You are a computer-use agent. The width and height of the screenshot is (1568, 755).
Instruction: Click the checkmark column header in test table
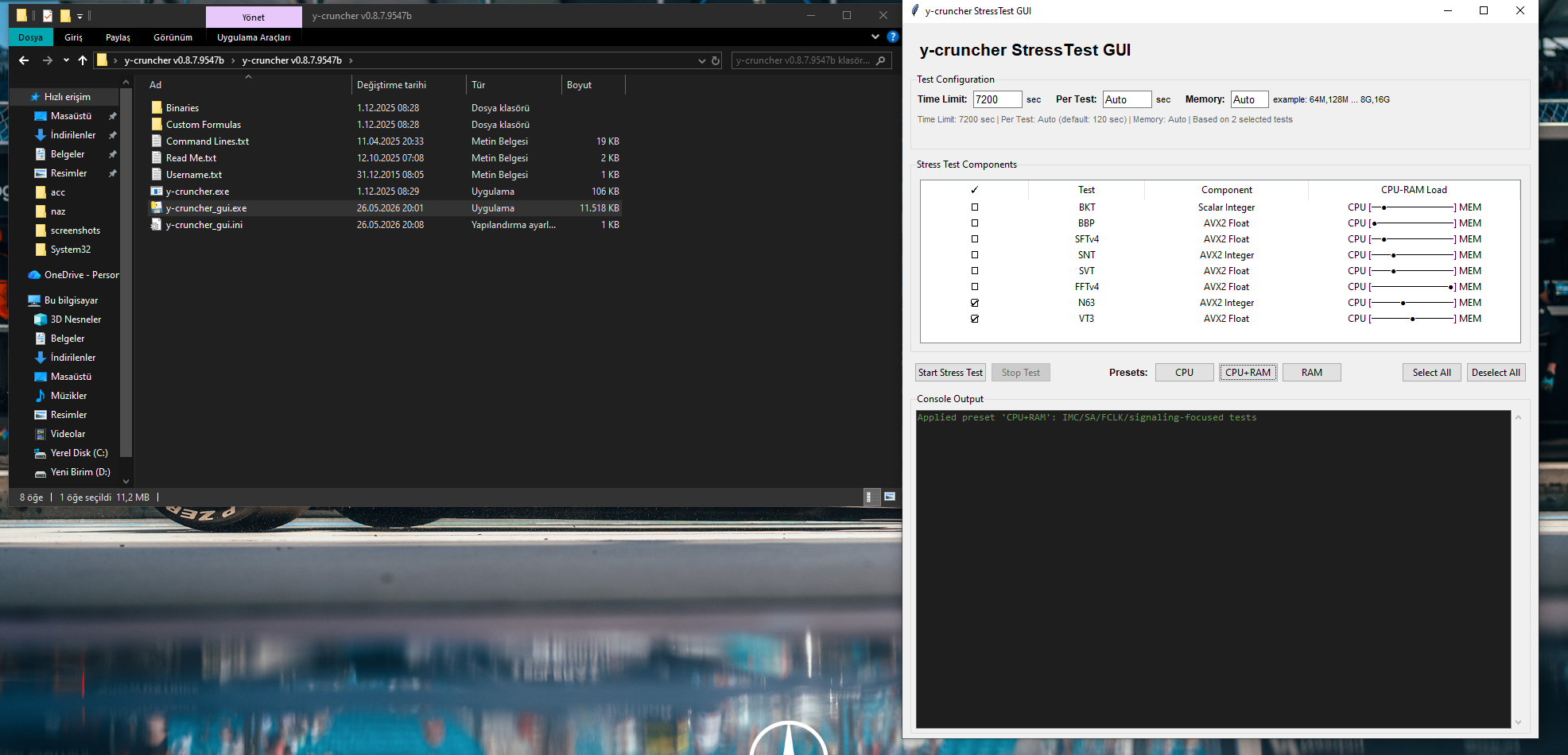click(975, 190)
